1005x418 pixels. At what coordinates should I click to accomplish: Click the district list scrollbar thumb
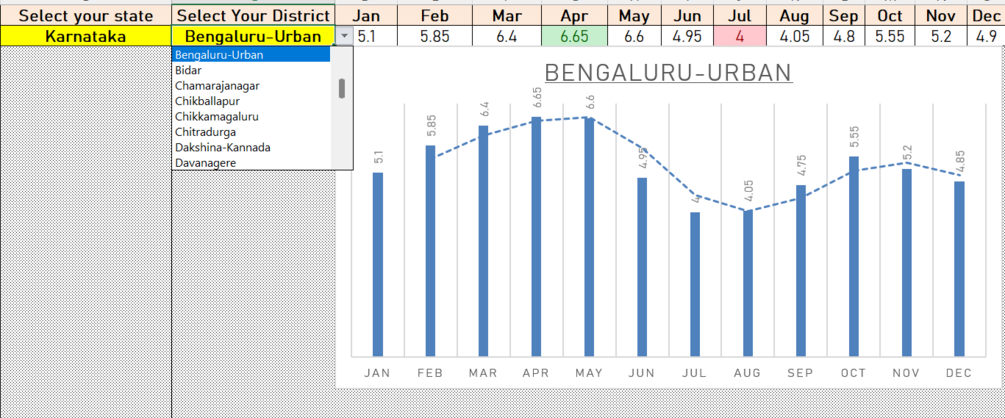pyautogui.click(x=342, y=88)
